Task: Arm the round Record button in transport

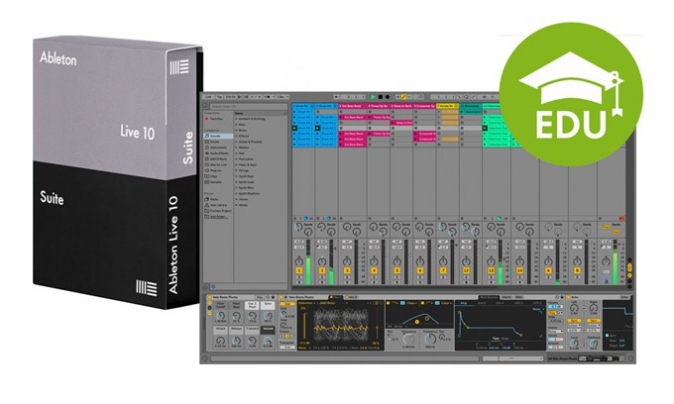Action: pos(387,97)
